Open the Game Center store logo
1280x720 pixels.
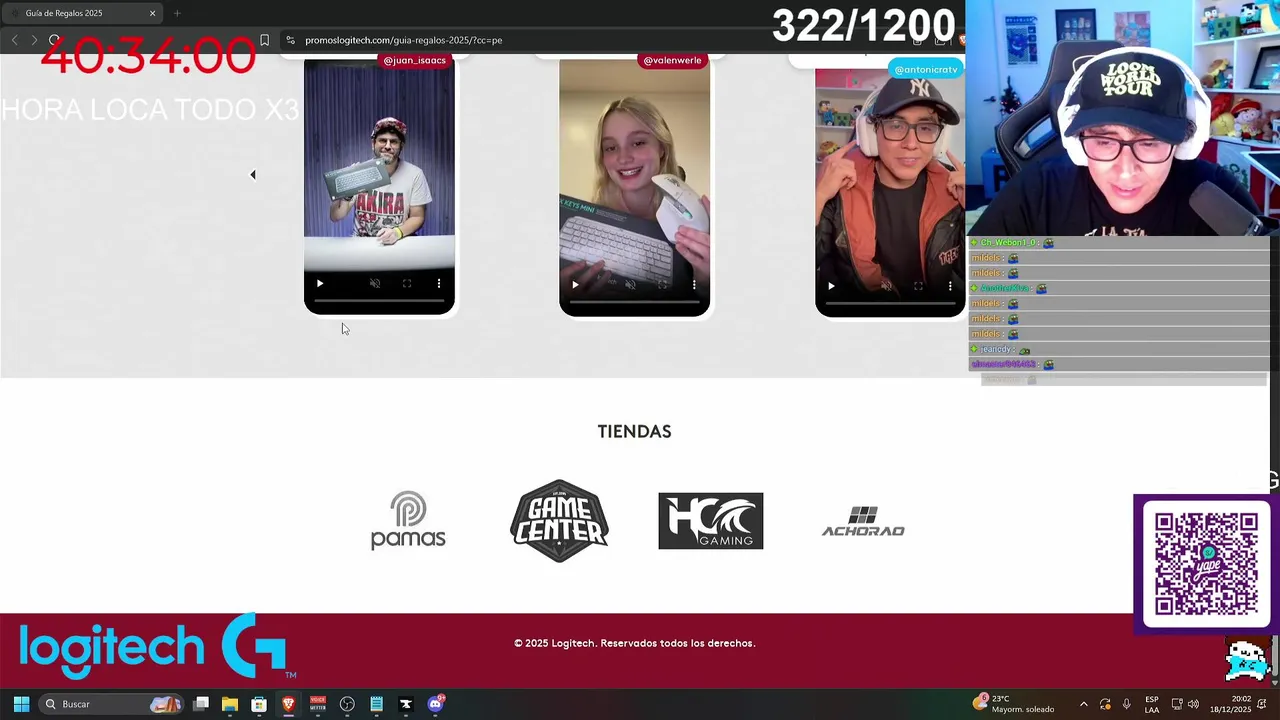pos(559,520)
